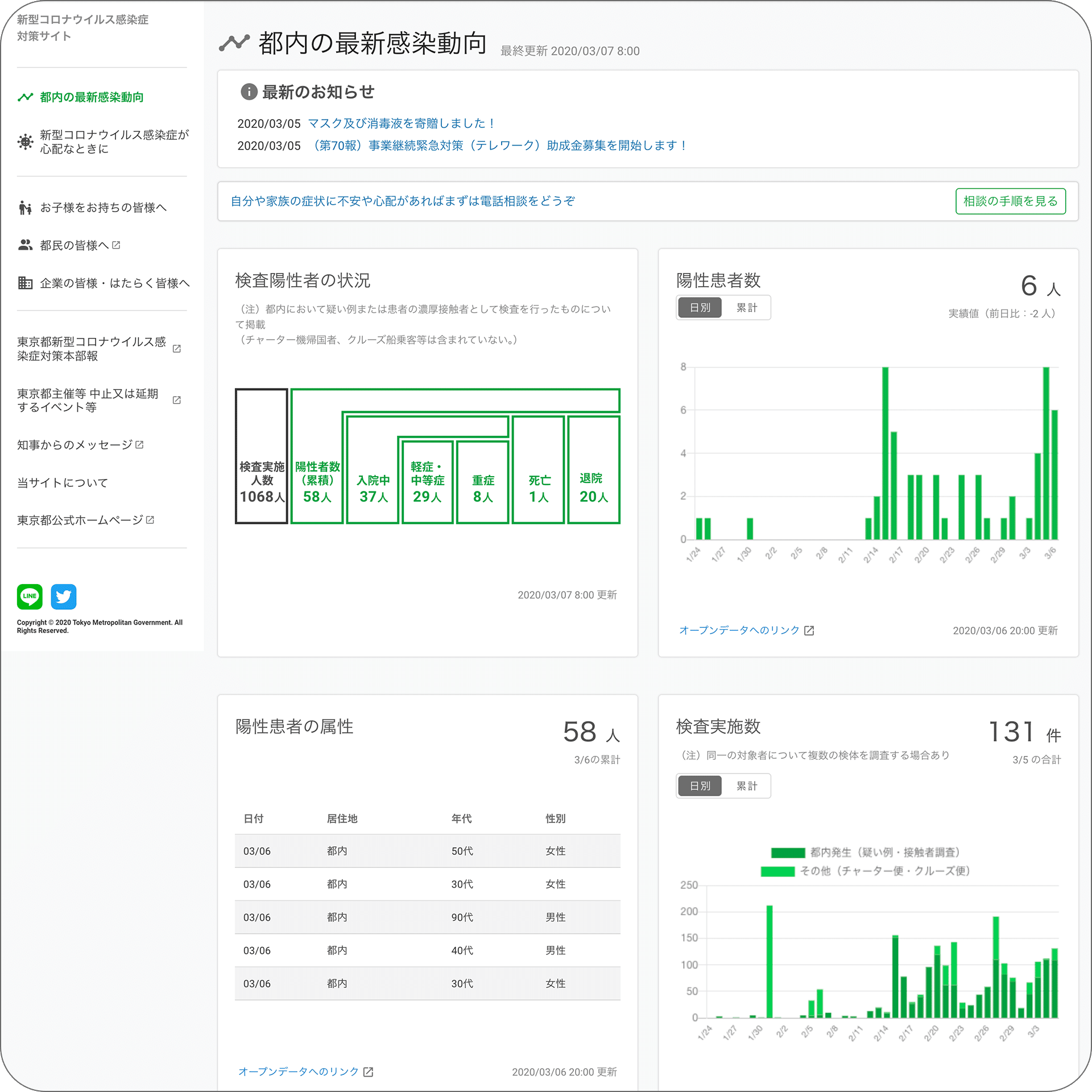Toggle 都内発生 legend color swatch
Image resolution: width=1092 pixels, height=1092 pixels.
click(x=788, y=853)
